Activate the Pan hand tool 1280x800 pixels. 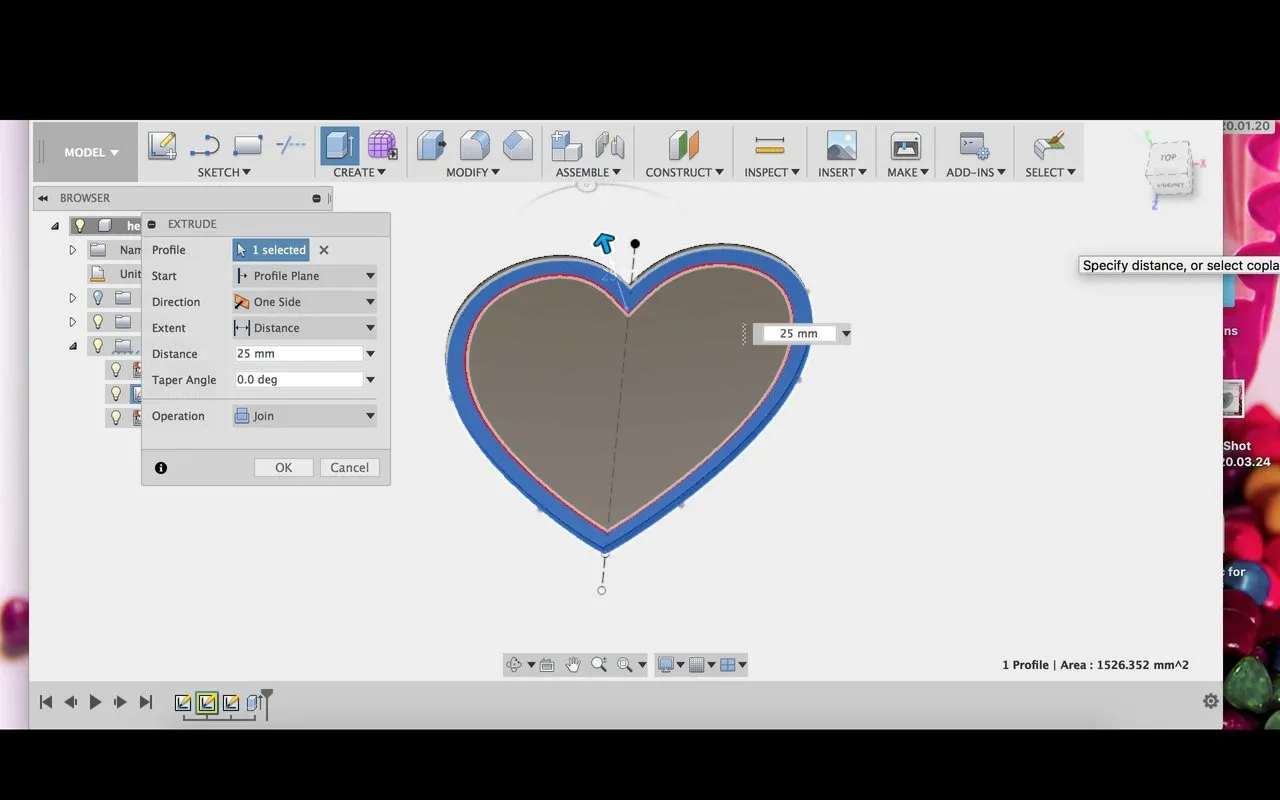(x=573, y=665)
